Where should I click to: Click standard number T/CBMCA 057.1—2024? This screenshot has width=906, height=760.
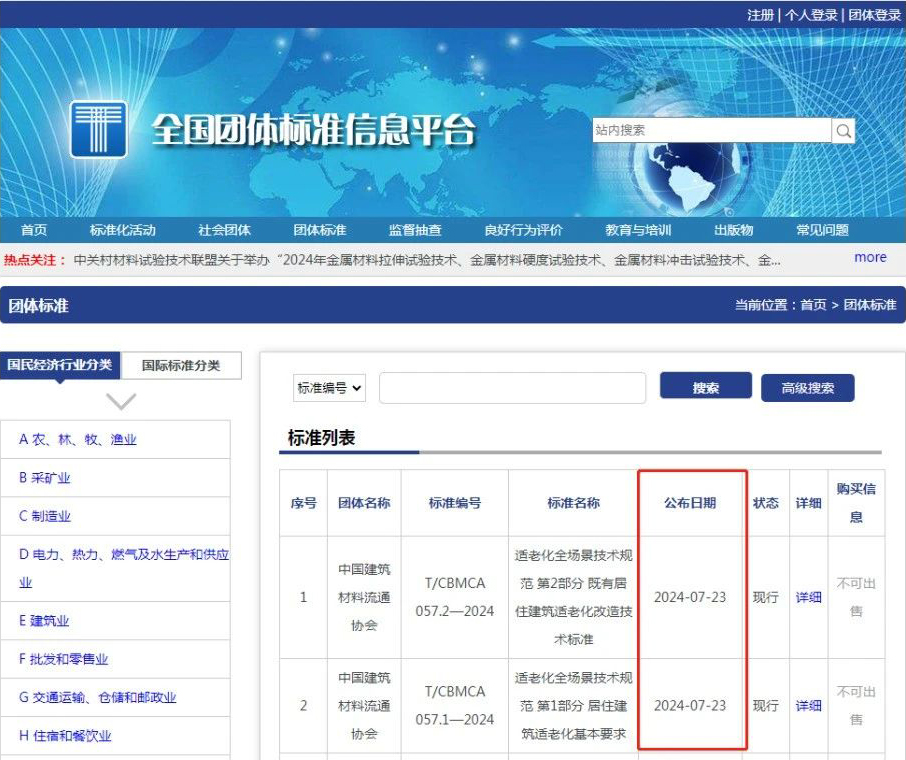pyautogui.click(x=455, y=706)
